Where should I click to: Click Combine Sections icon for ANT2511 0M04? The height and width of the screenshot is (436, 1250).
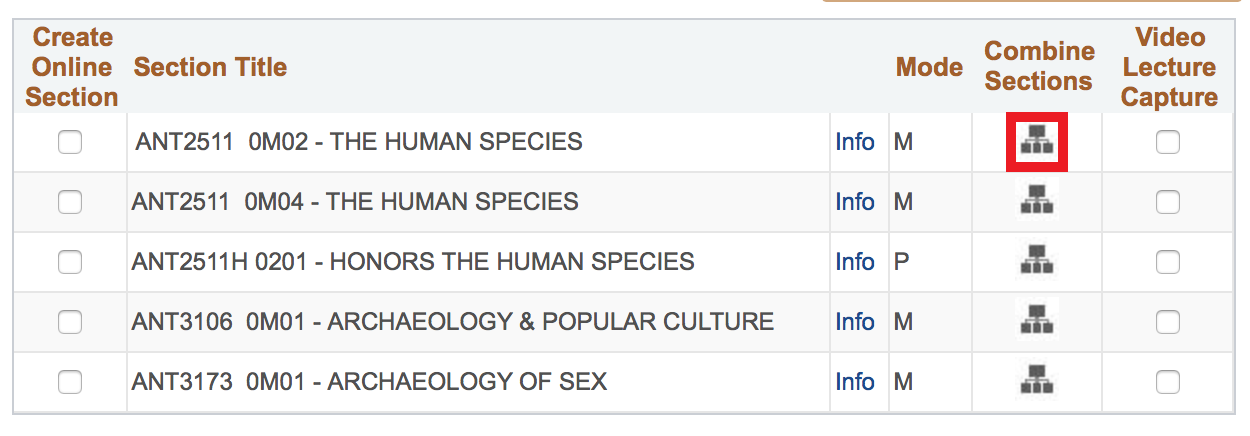point(1037,202)
